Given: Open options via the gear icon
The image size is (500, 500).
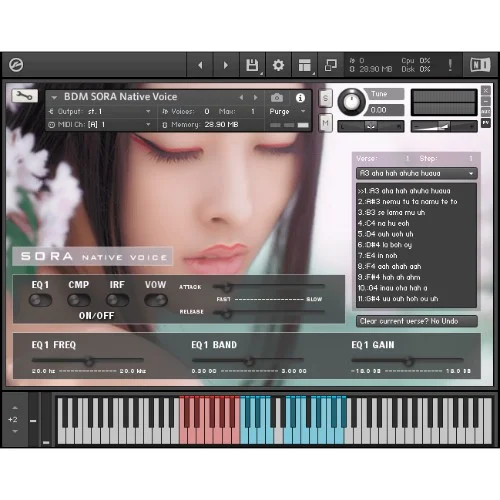Looking at the screenshot, I should 278,65.
